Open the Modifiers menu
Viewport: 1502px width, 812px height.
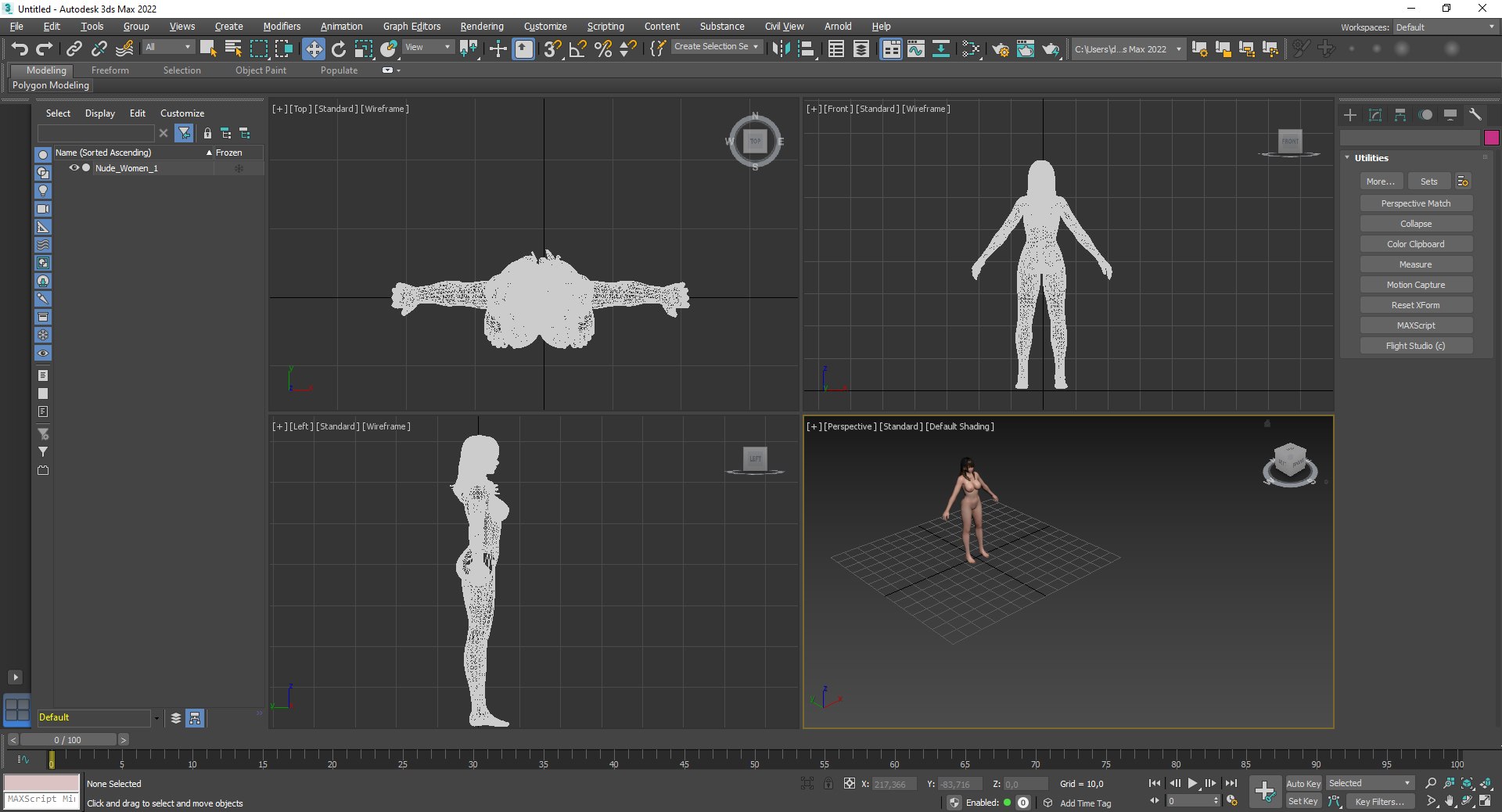[x=282, y=27]
